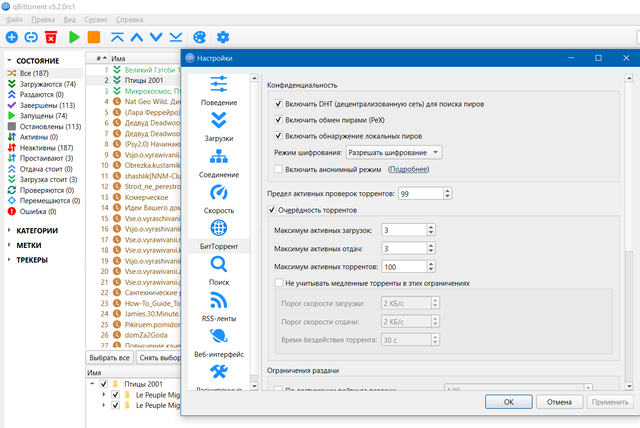The image size is (640, 428).
Task: Collapse the Птицы 2001 file tree
Action: pos(92,384)
